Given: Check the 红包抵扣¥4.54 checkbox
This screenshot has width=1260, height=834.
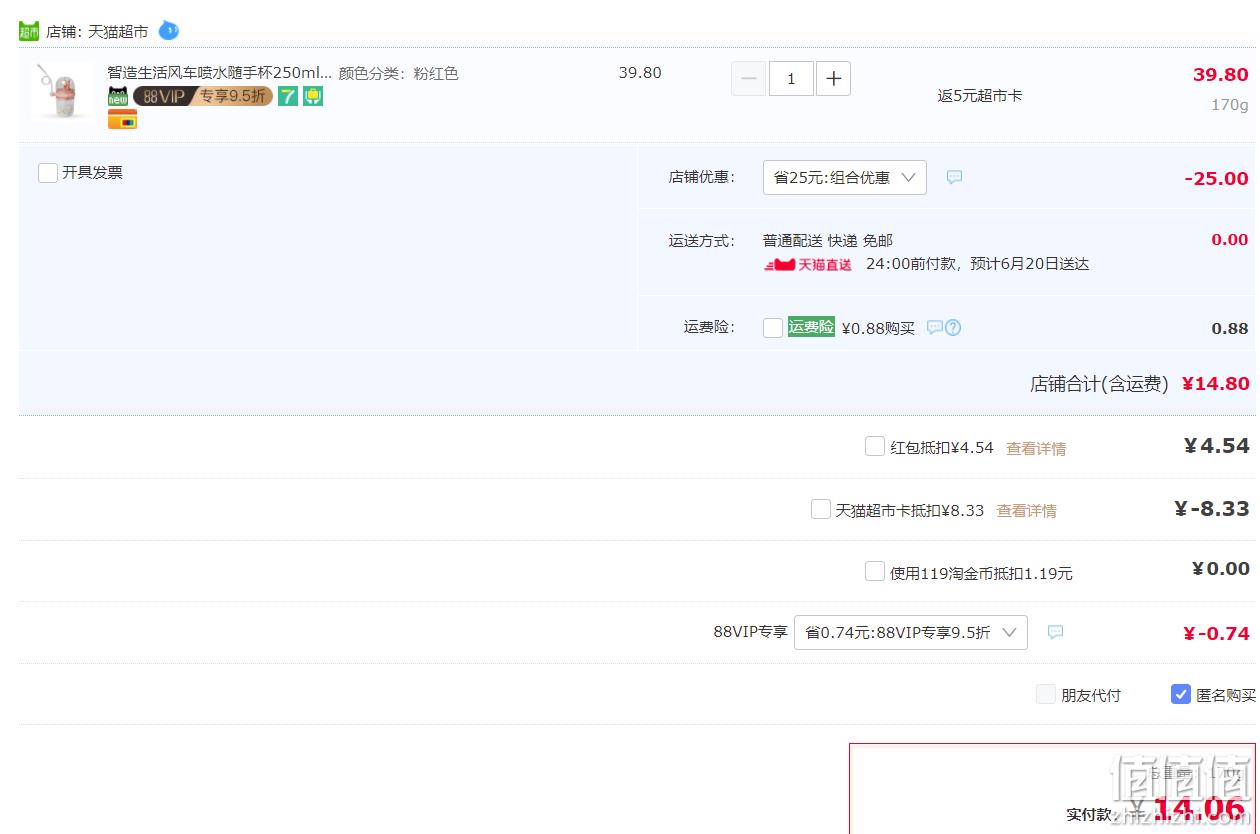Looking at the screenshot, I should pos(875,446).
